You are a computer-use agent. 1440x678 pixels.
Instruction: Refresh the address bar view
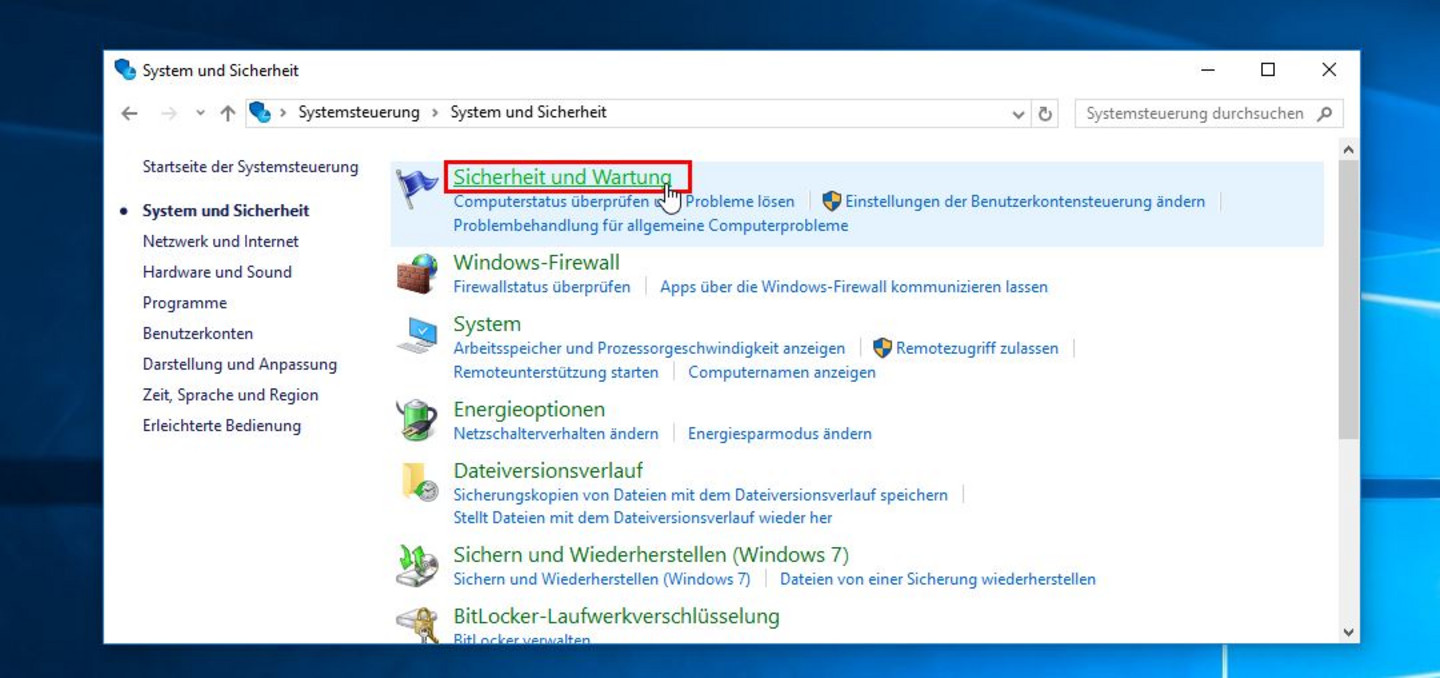pos(1045,113)
